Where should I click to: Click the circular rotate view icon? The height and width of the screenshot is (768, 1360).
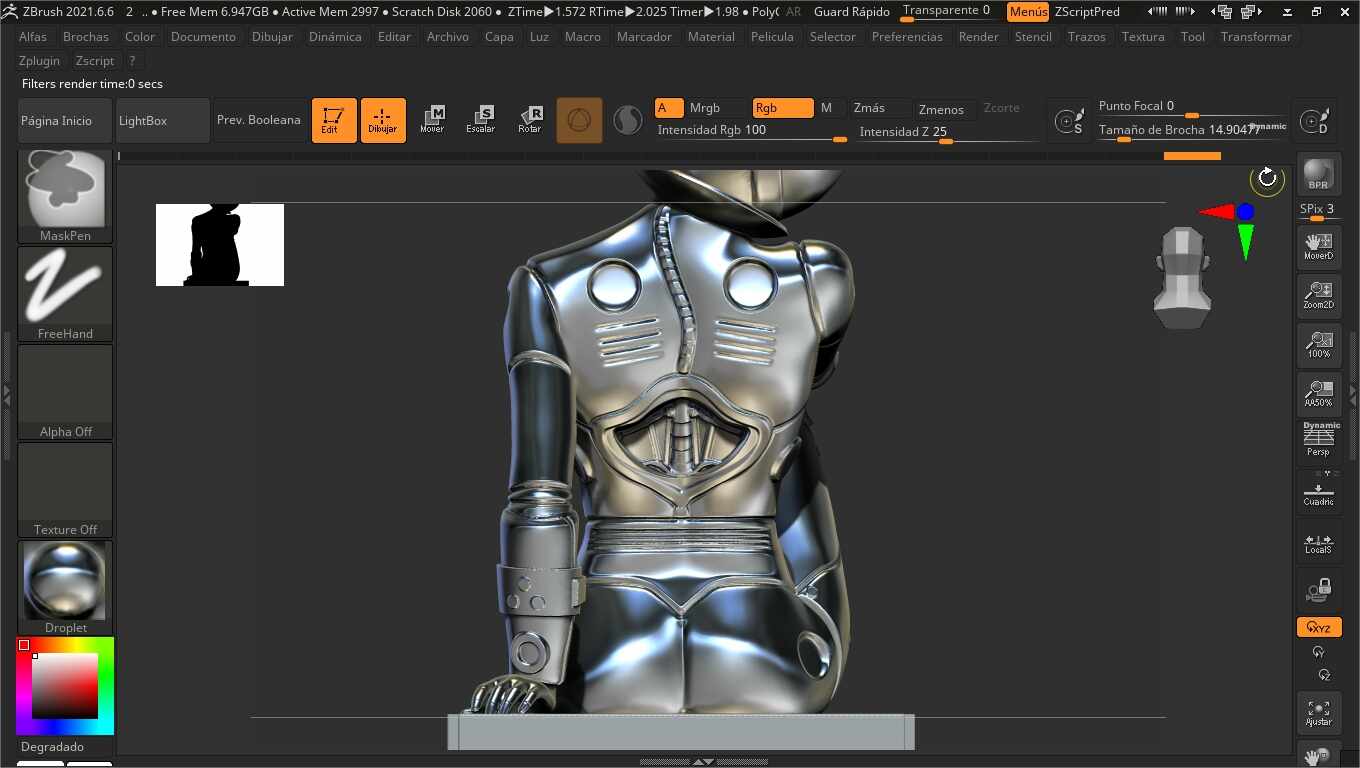[x=1267, y=178]
